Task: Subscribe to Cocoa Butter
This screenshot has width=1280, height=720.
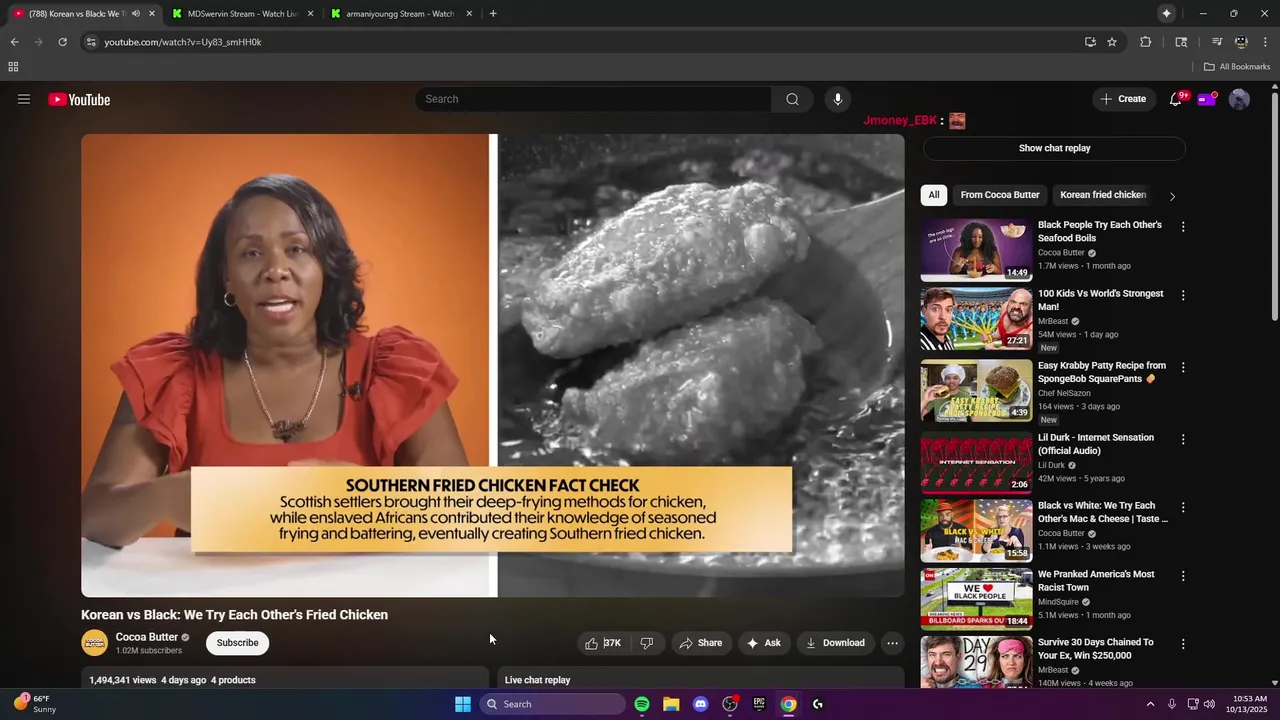Action: (238, 643)
